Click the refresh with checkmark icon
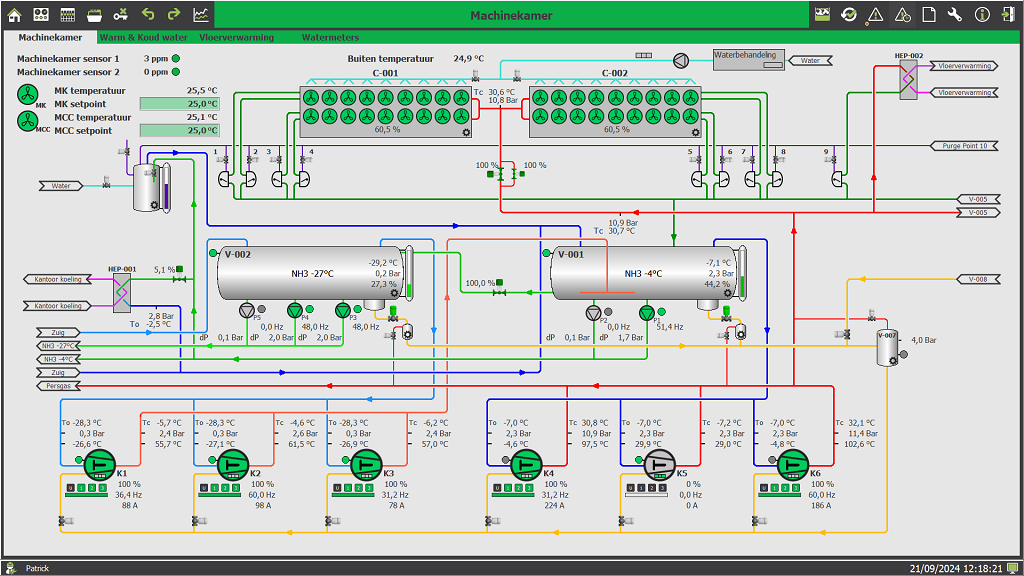 849,14
